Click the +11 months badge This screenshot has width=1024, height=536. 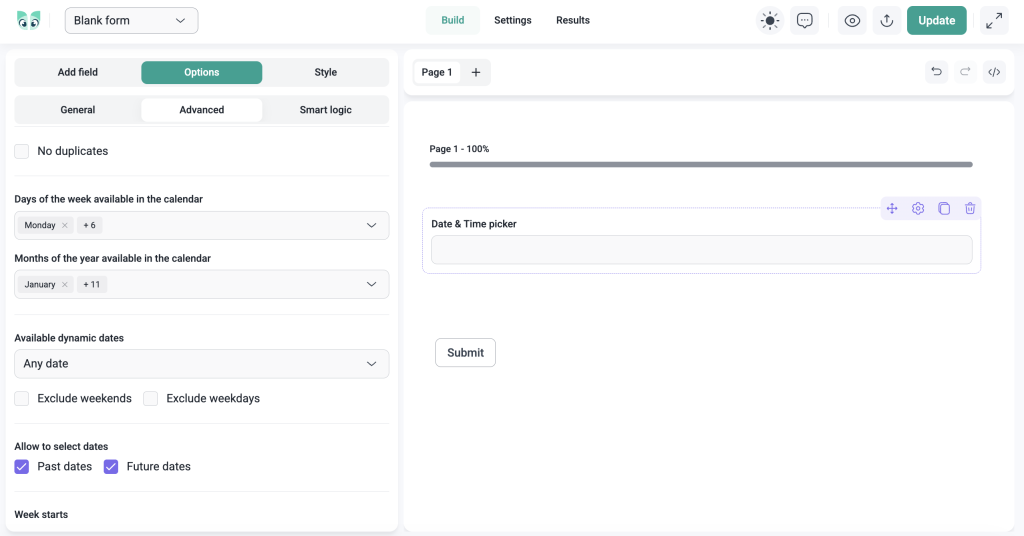92,285
